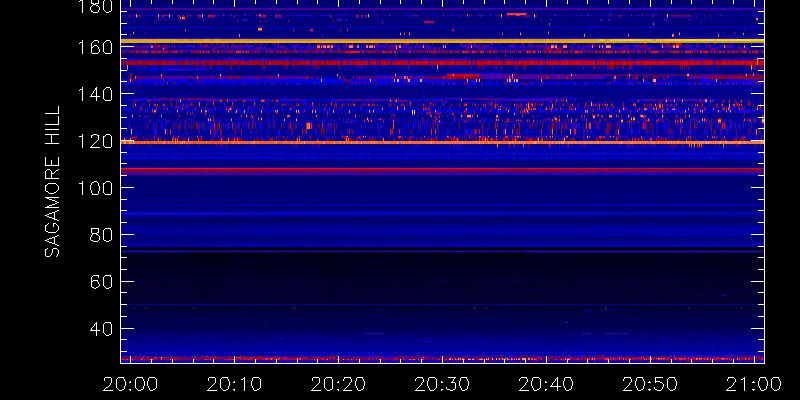Click the bright yellow band just above 160
The width and height of the screenshot is (800, 400).
click(442, 41)
